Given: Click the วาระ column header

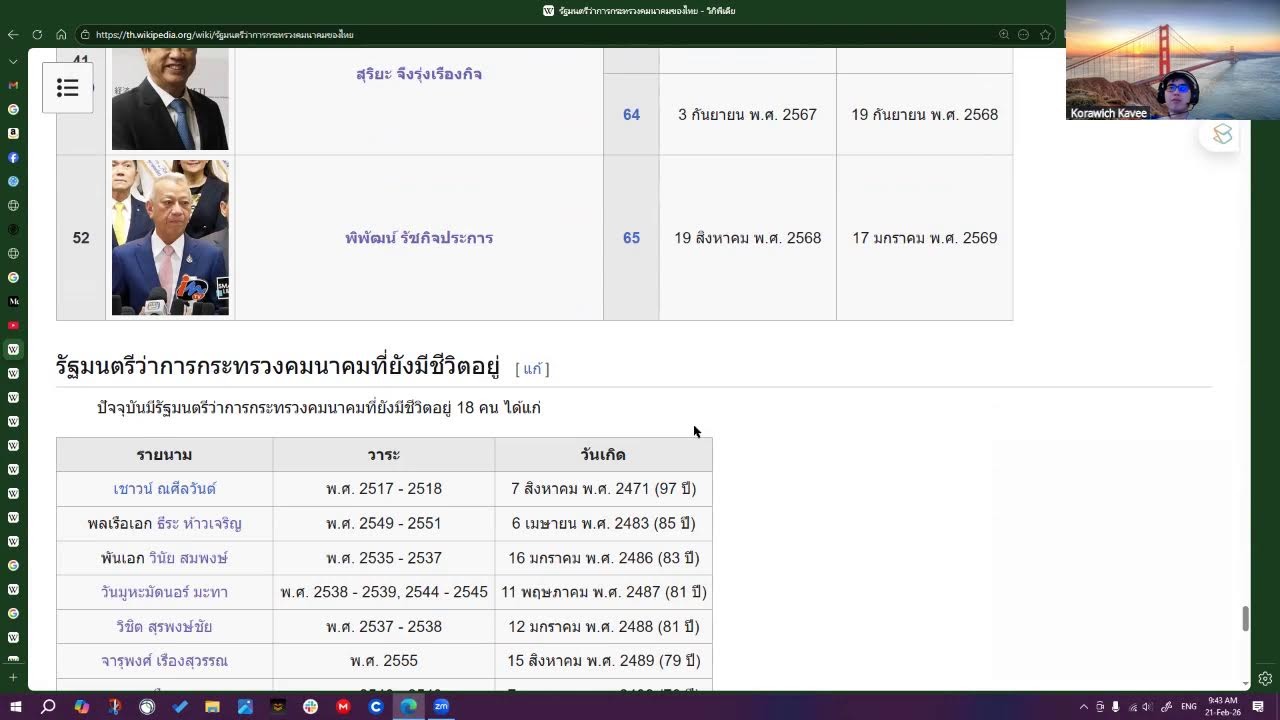Looking at the screenshot, I should 384,455.
